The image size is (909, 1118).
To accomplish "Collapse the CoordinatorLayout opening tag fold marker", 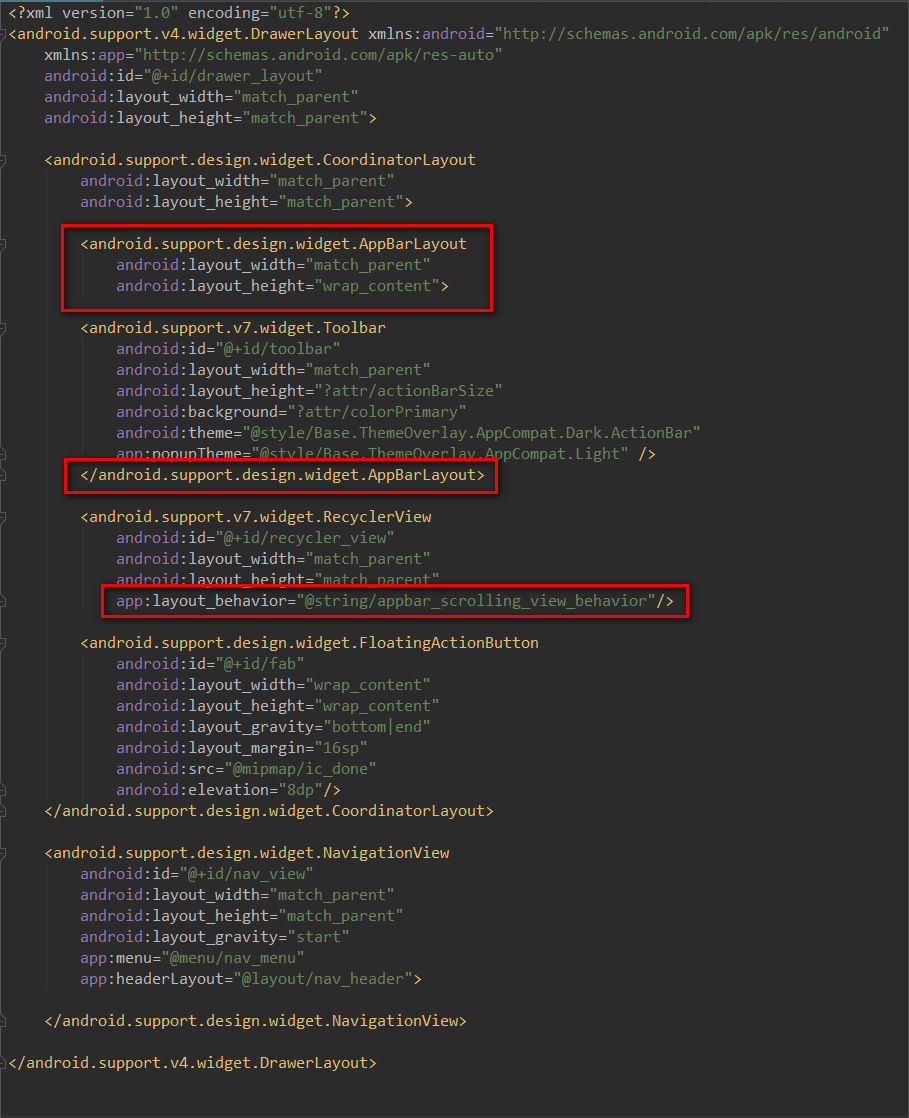I will click(x=3, y=160).
